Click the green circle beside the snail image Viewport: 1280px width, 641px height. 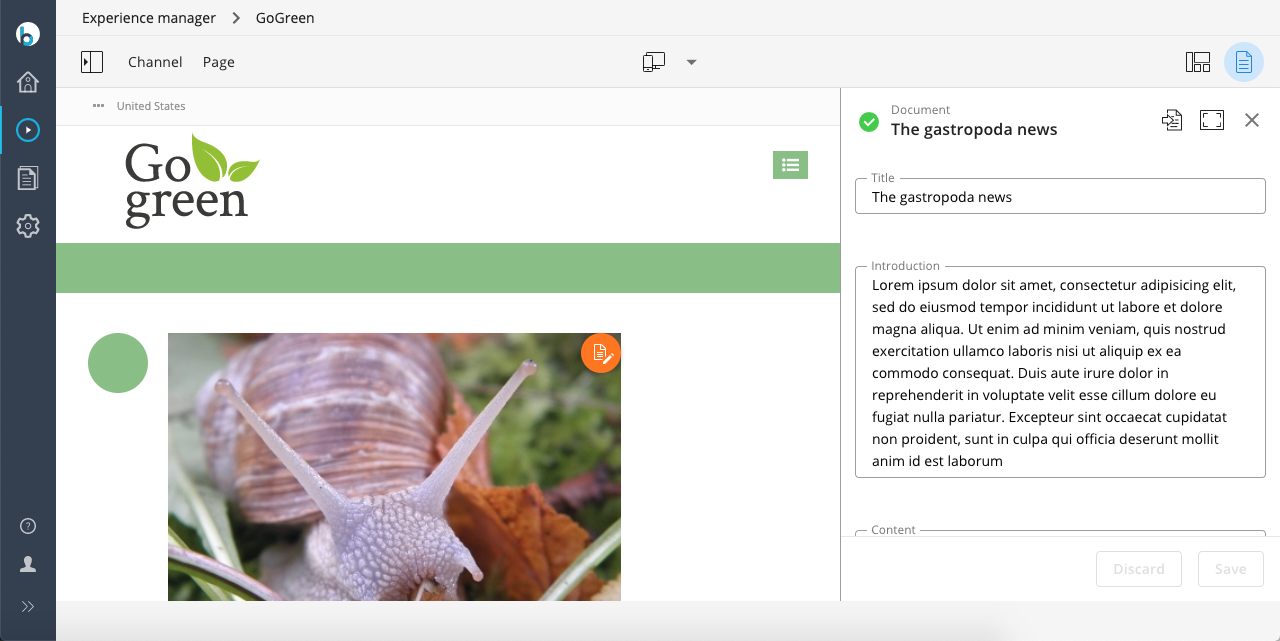[118, 363]
